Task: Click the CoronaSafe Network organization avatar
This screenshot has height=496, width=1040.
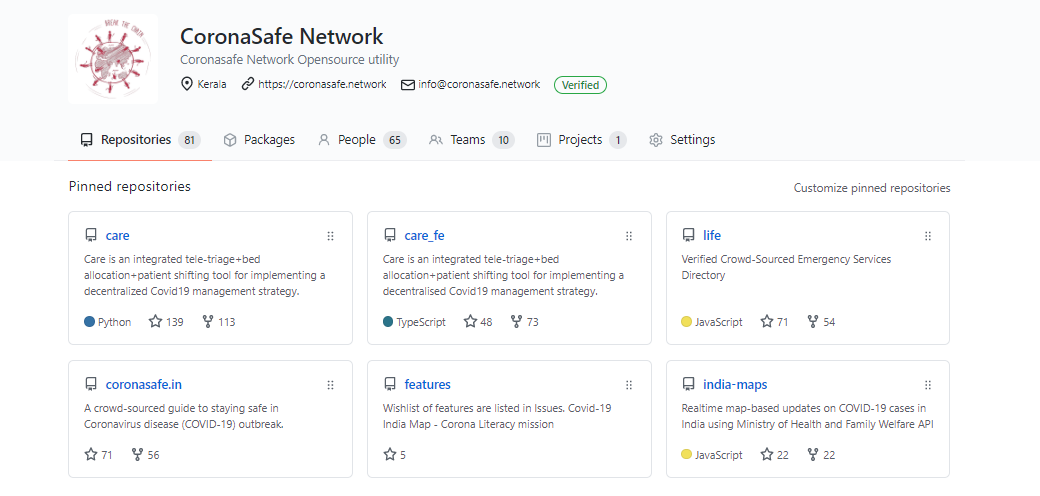Action: click(x=113, y=59)
